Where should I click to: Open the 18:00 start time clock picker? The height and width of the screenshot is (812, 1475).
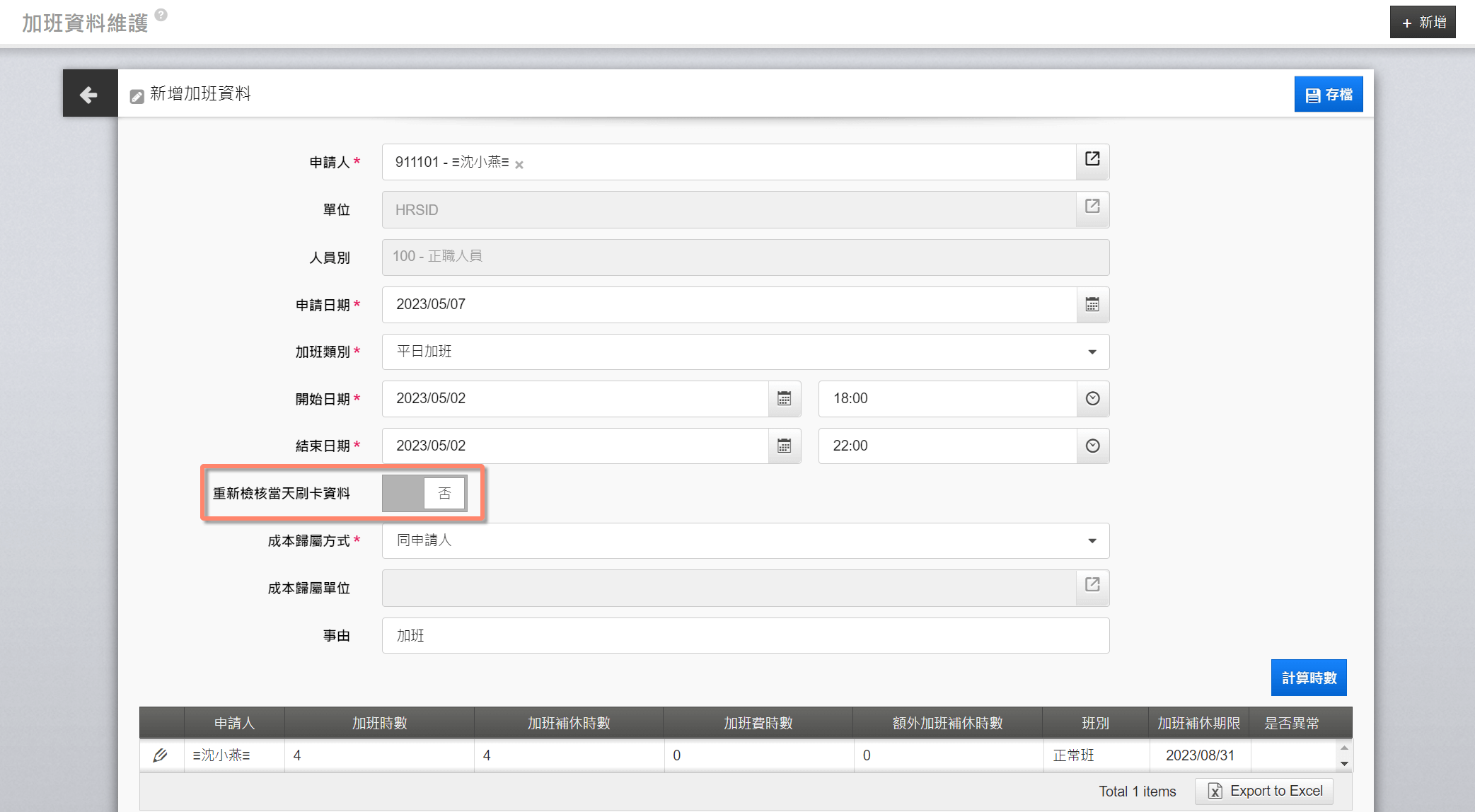pyautogui.click(x=1092, y=399)
